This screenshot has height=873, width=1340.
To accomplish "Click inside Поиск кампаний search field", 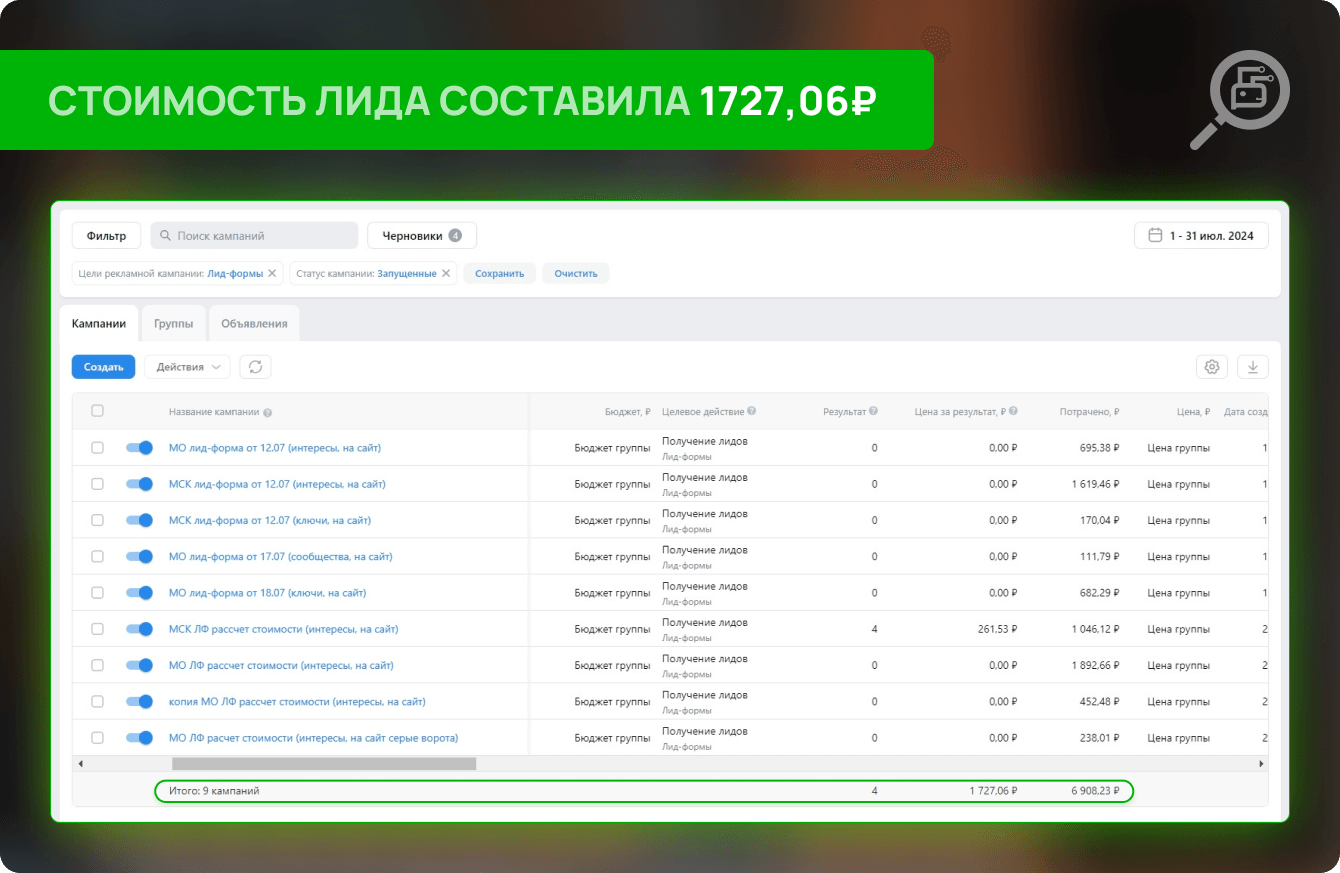I will [254, 236].
